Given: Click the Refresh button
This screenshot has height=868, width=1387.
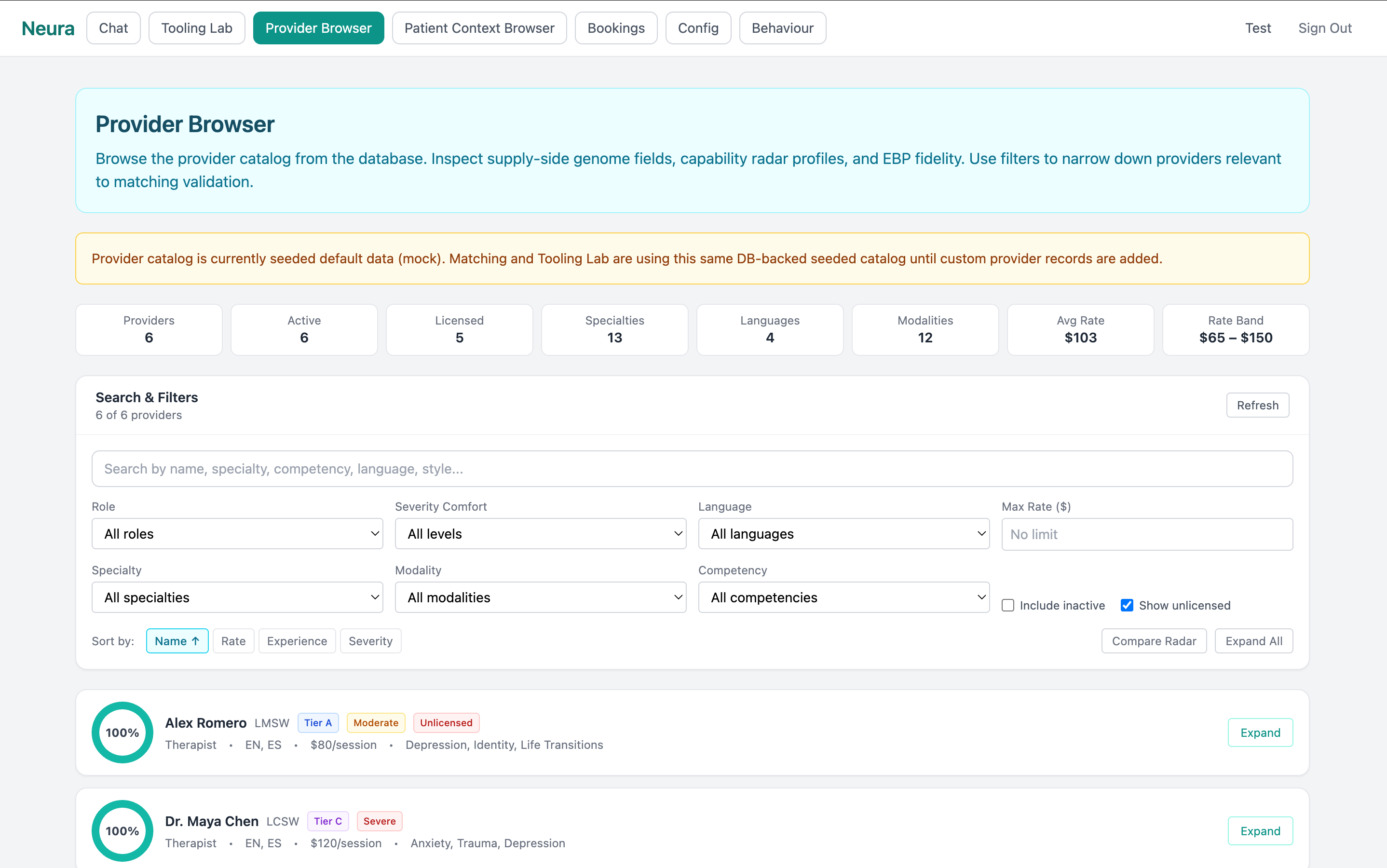Looking at the screenshot, I should click(x=1257, y=405).
